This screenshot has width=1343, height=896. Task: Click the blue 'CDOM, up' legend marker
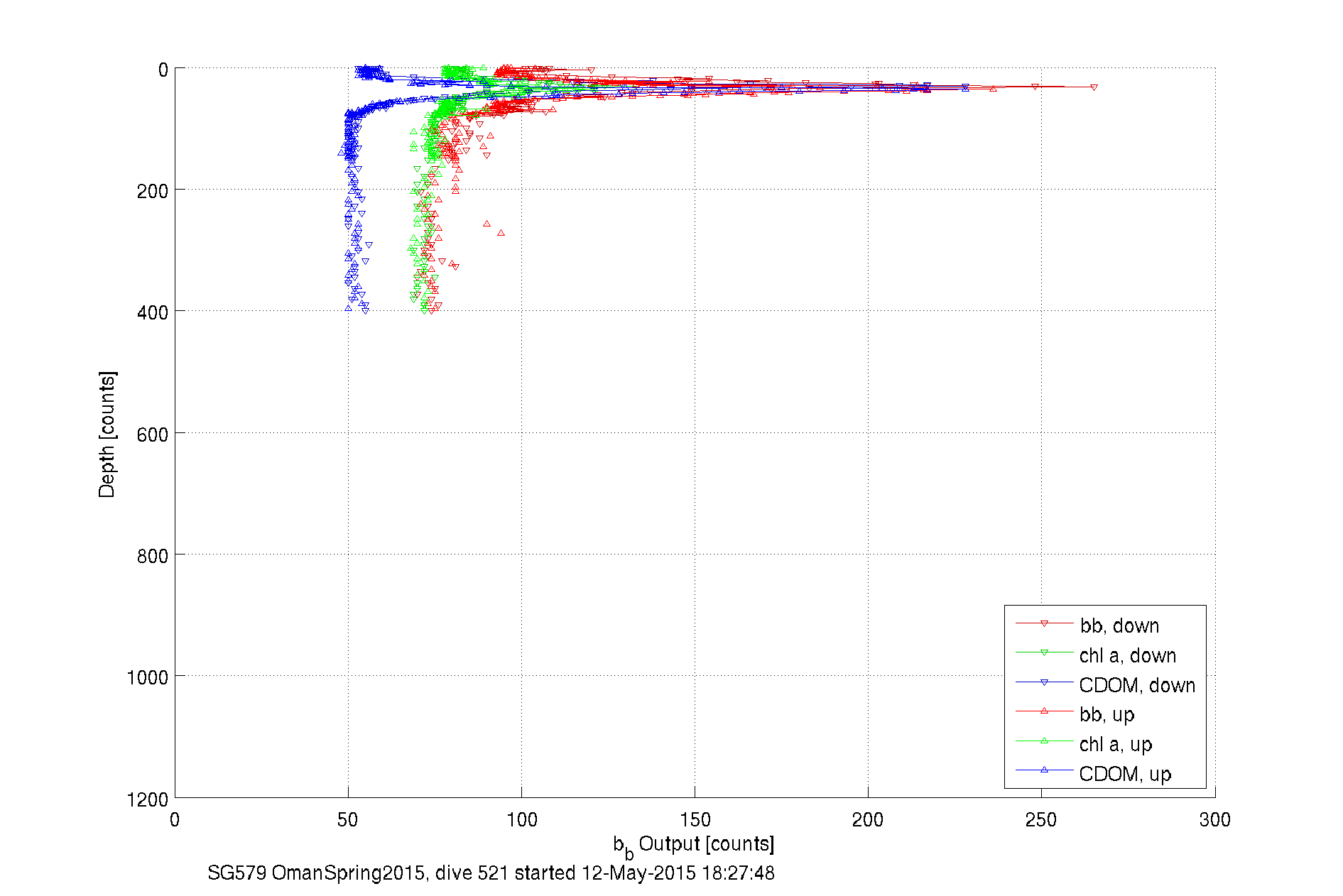tap(1044, 770)
